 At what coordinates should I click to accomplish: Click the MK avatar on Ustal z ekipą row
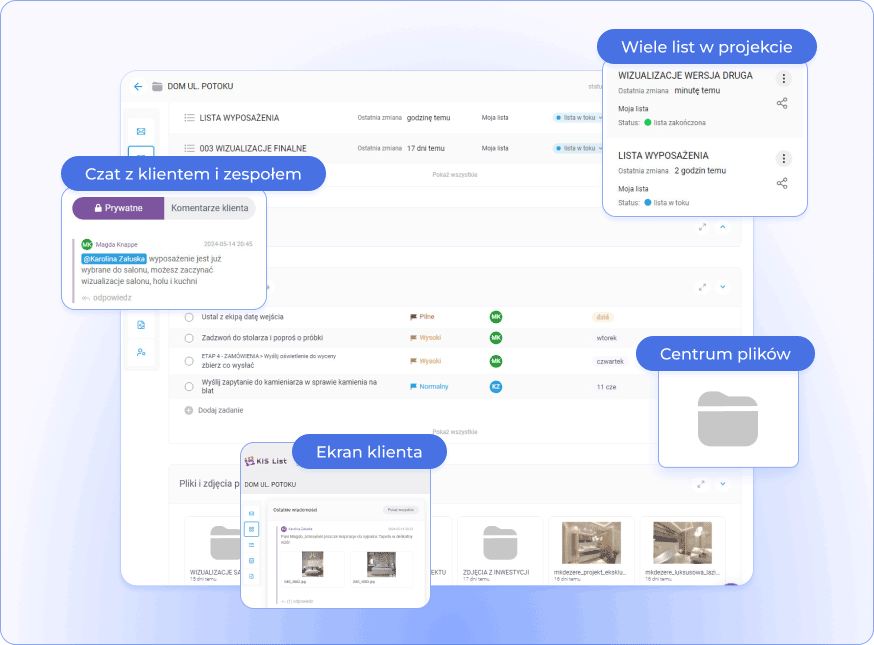(496, 317)
